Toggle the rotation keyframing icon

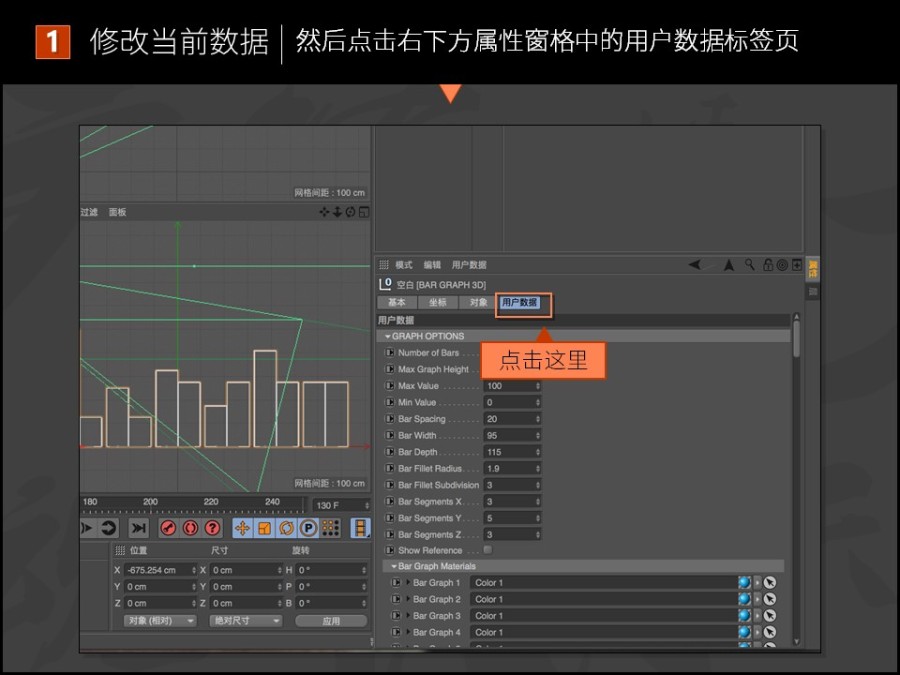[287, 528]
